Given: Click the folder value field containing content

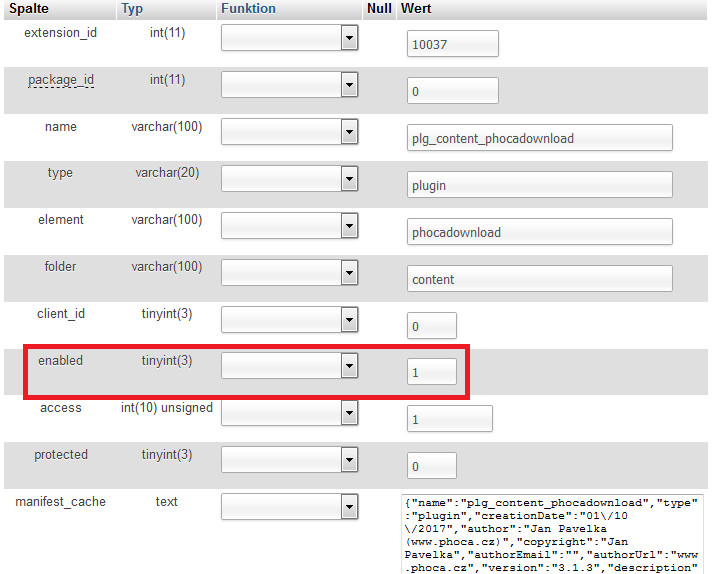Looking at the screenshot, I should [x=539, y=279].
